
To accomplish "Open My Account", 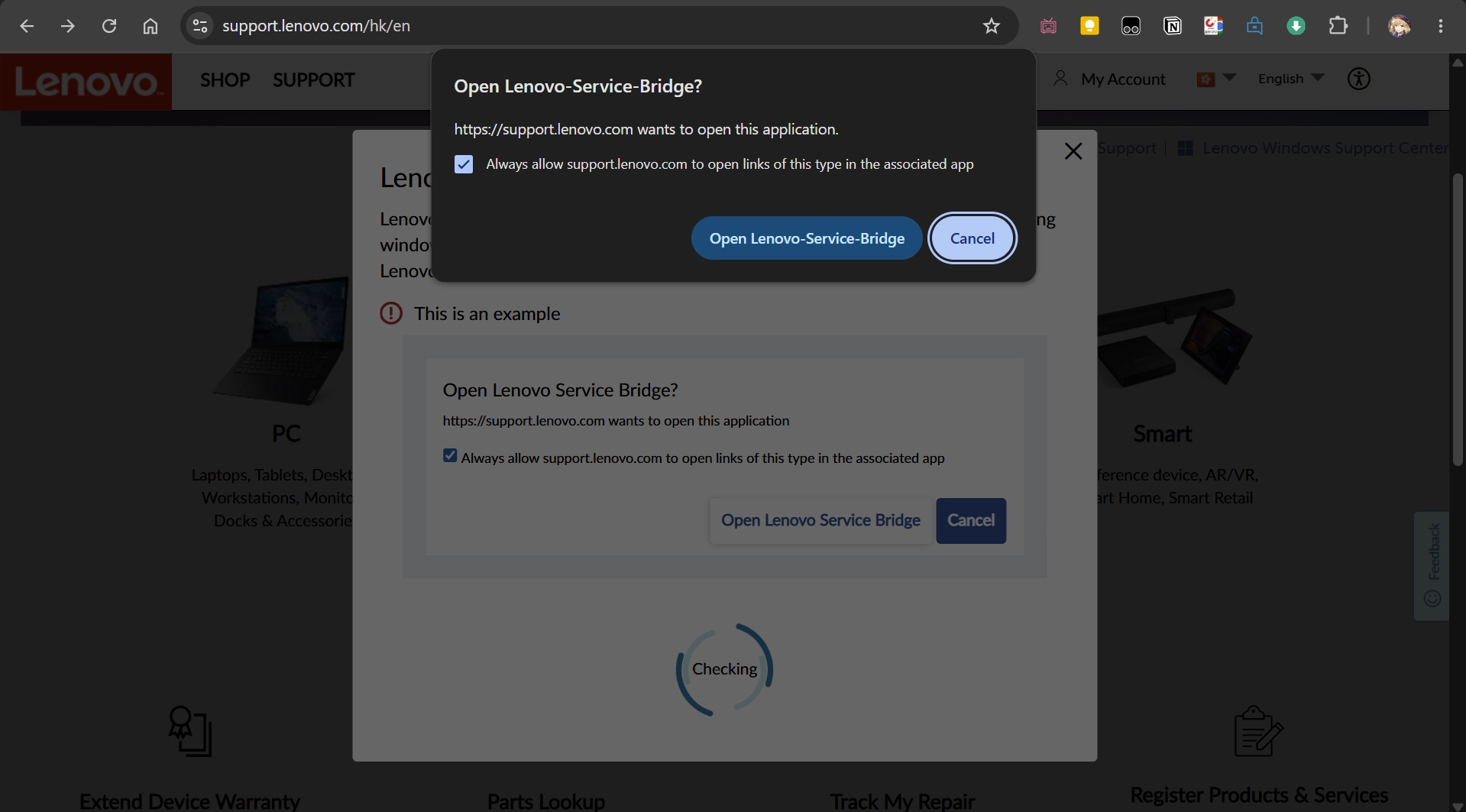I will (x=1109, y=79).
